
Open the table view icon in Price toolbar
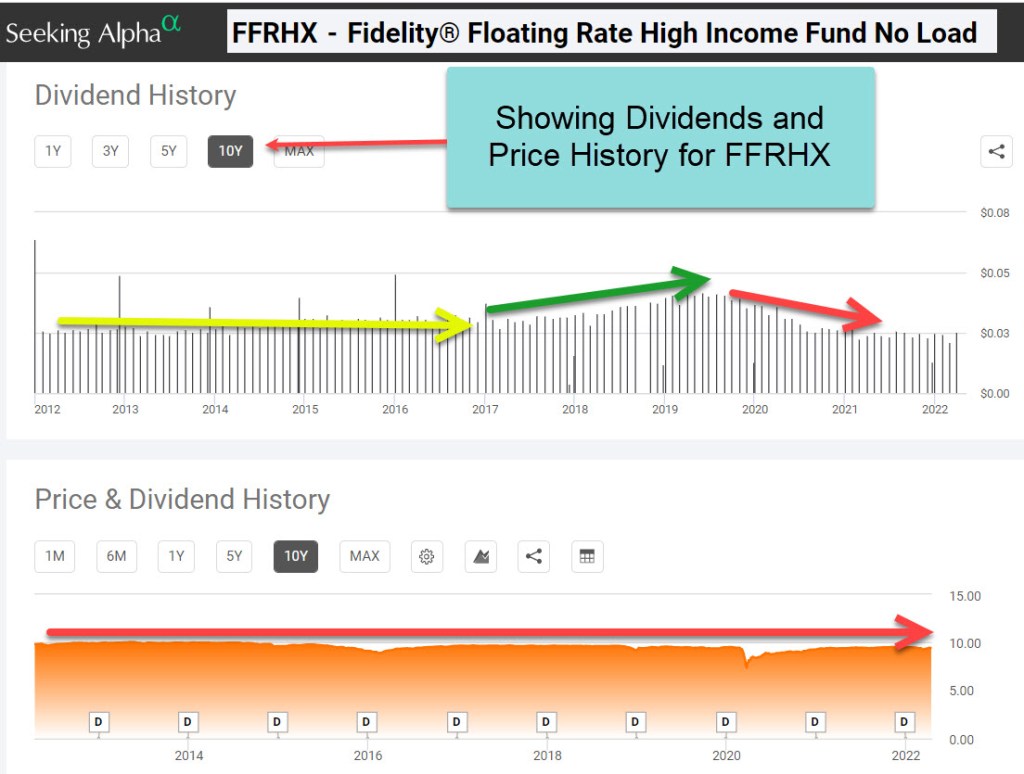pyautogui.click(x=587, y=556)
